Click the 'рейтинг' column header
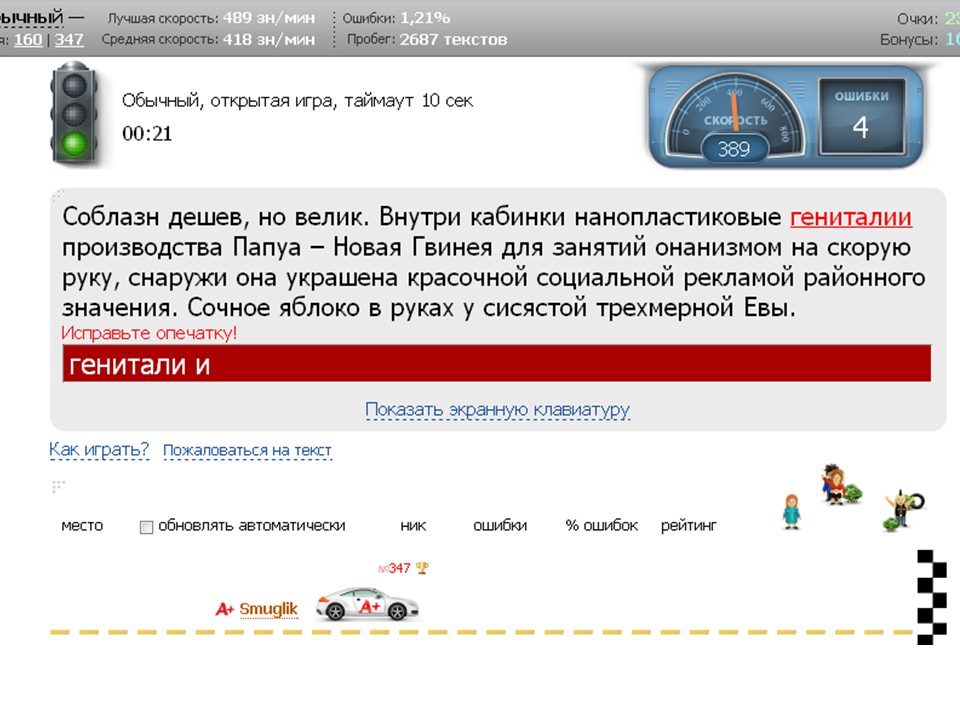Image resolution: width=960 pixels, height=720 pixels. pos(689,525)
